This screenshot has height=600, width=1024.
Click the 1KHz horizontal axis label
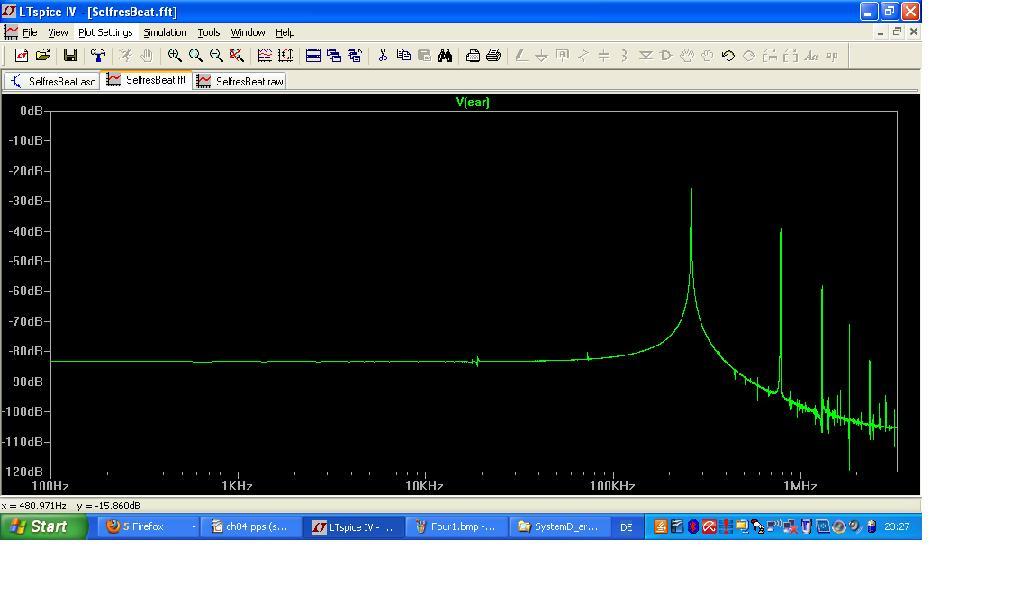pos(236,486)
